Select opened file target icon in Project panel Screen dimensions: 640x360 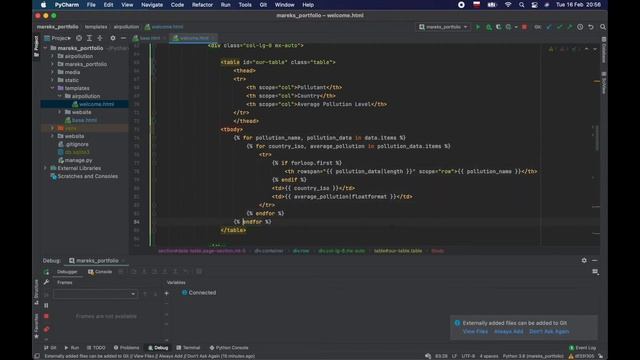tap(79, 38)
